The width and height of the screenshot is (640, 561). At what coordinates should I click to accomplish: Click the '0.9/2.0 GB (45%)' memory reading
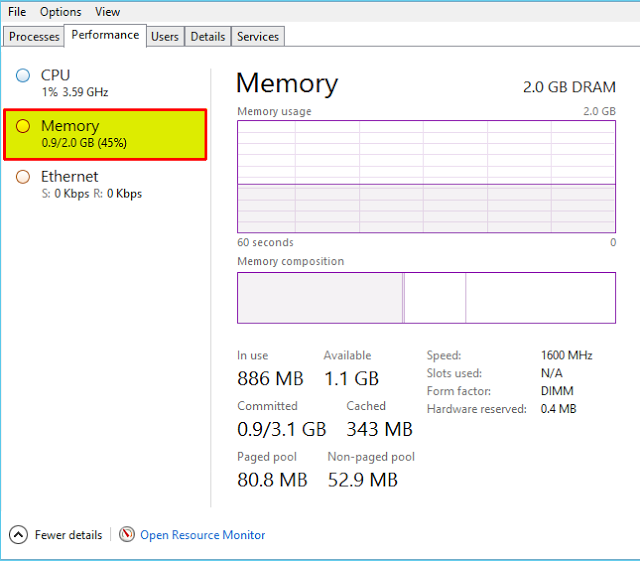[84, 143]
